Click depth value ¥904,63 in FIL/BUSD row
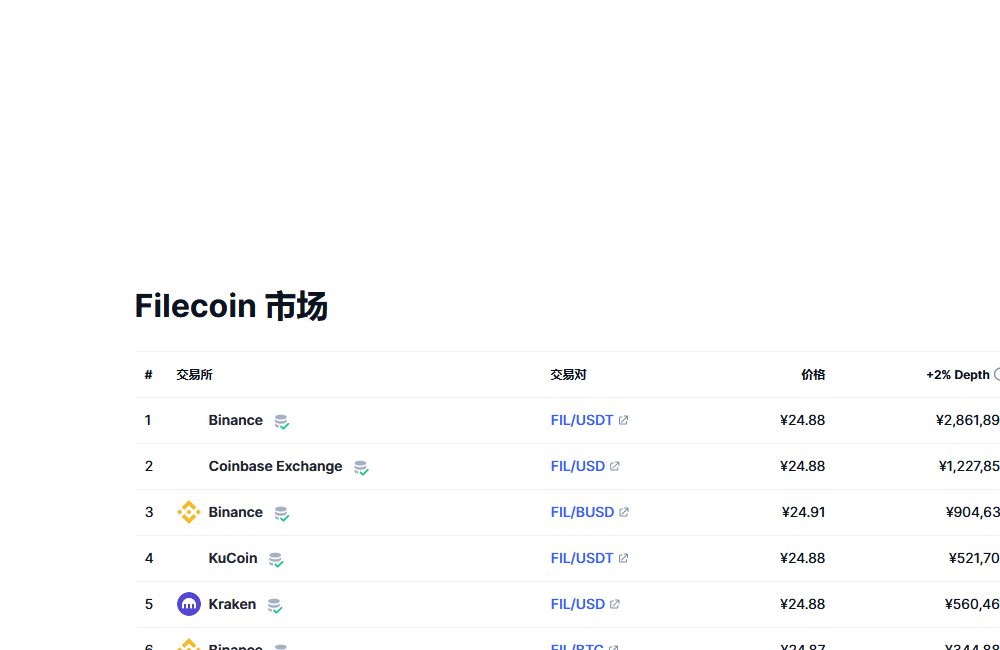The width and height of the screenshot is (1000, 650). click(973, 512)
